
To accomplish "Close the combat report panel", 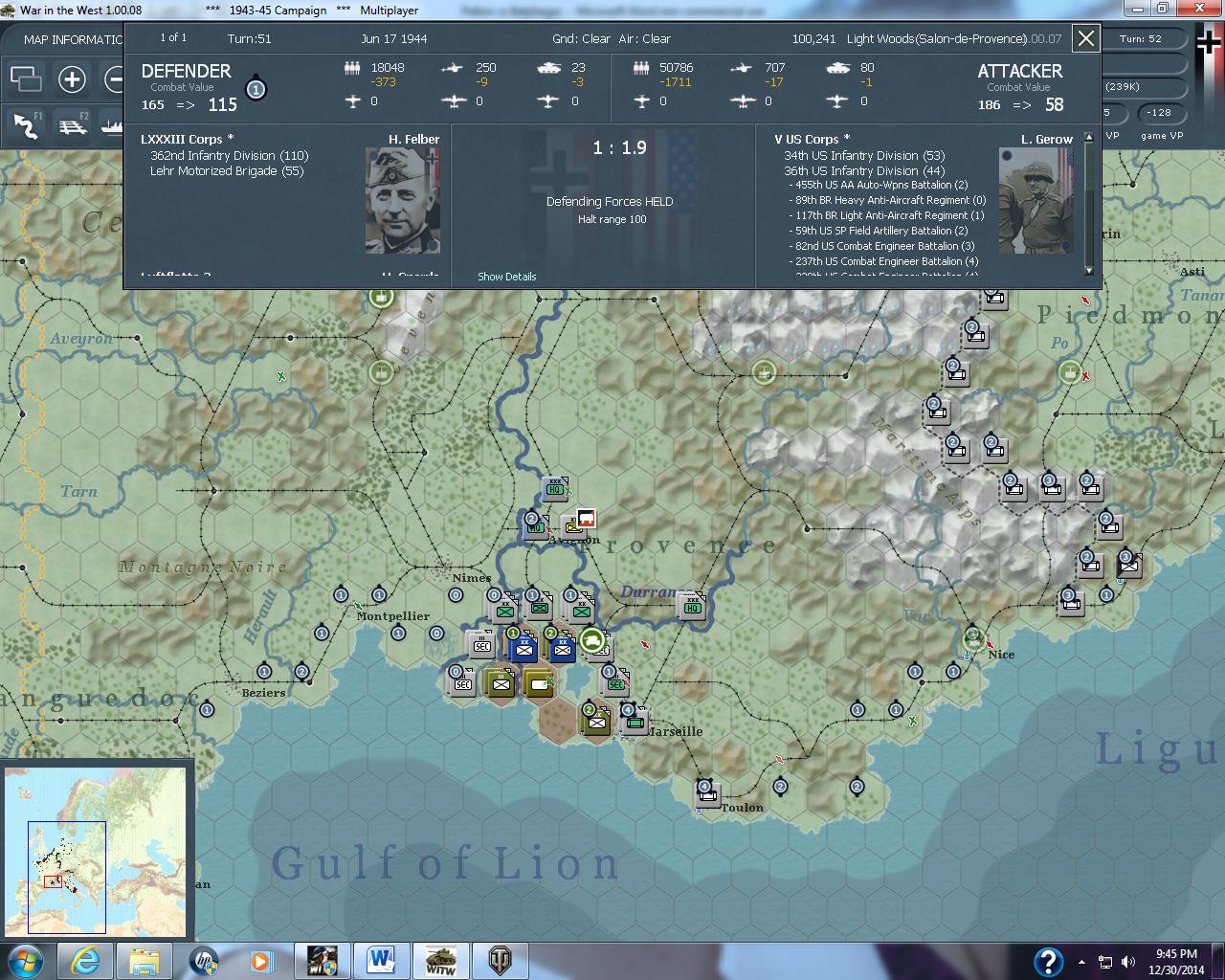I will (x=1085, y=38).
